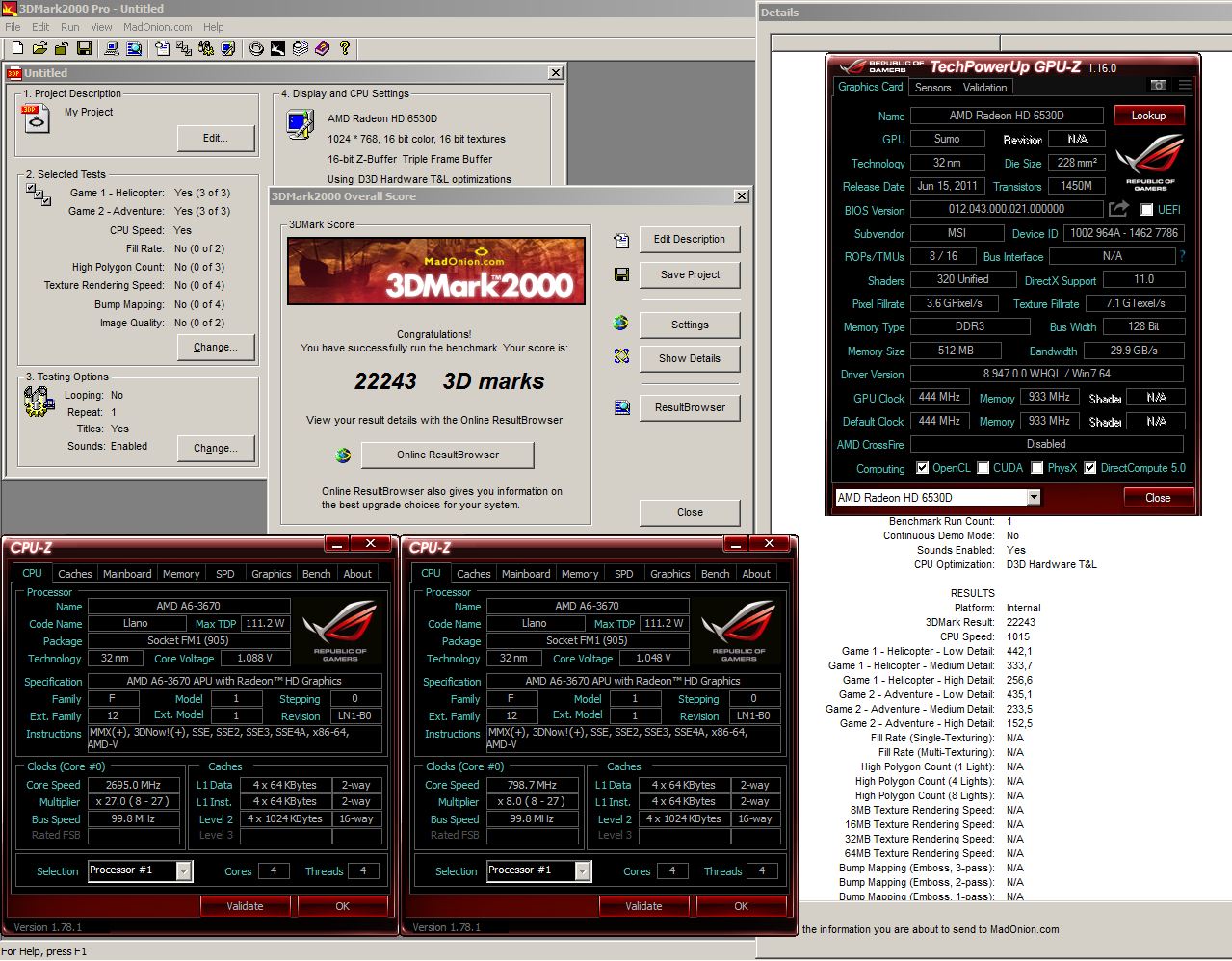1232x961 pixels.
Task: Click the BIOS Version field 012.043.000.021.000000
Action: coord(1007,209)
